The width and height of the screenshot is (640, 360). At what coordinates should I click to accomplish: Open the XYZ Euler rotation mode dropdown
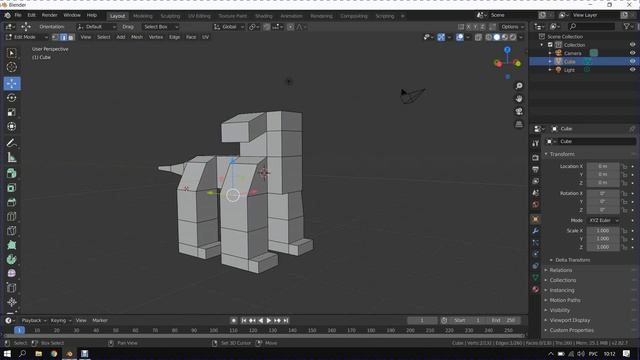coord(603,220)
